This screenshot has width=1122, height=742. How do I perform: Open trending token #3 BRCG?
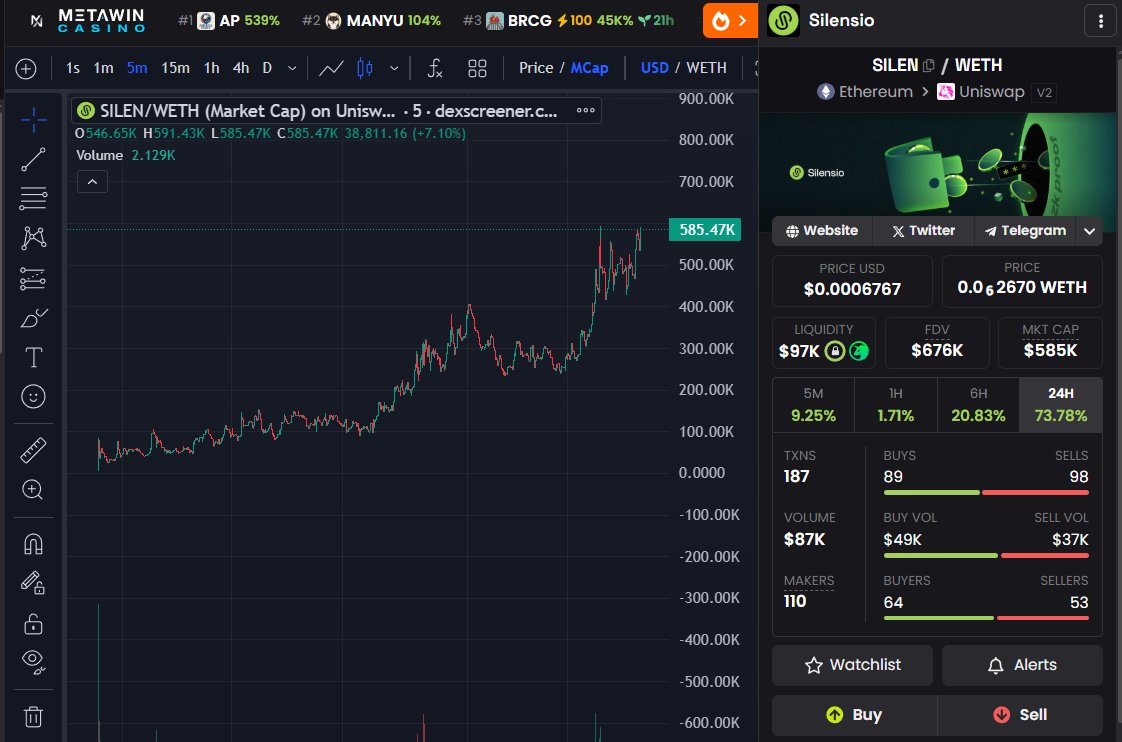[x=568, y=21]
